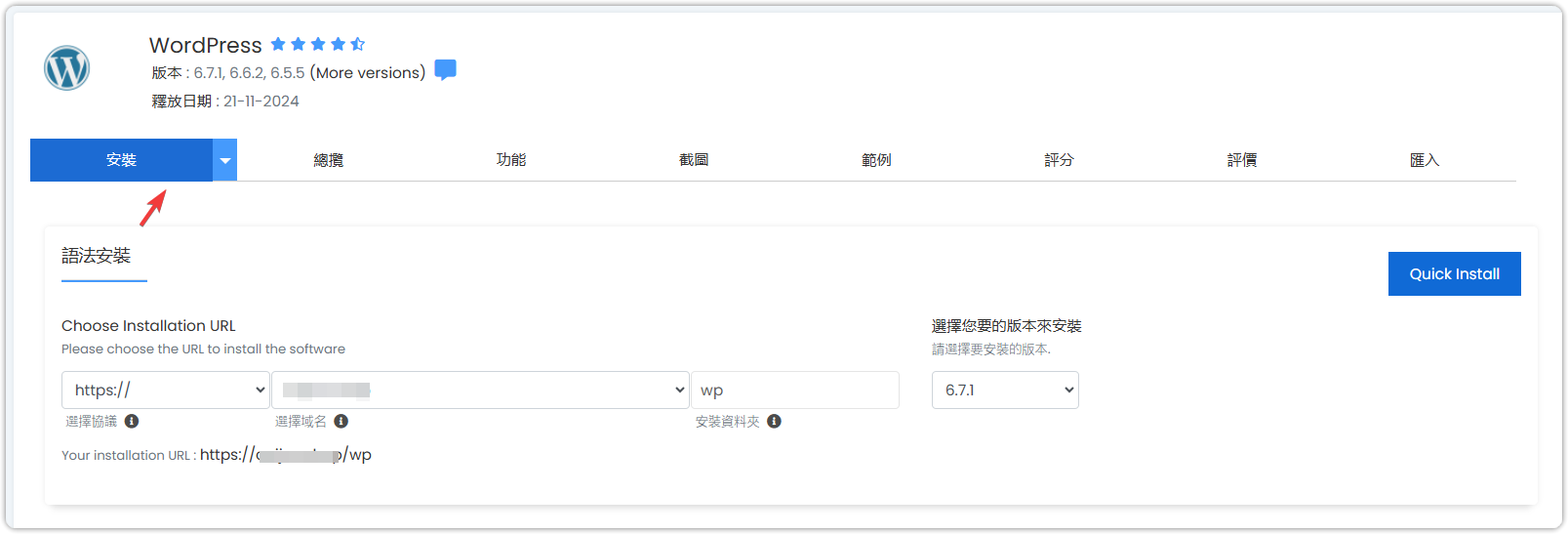Click the 語法安裝 section heading
This screenshot has width=1568, height=534.
click(97, 256)
